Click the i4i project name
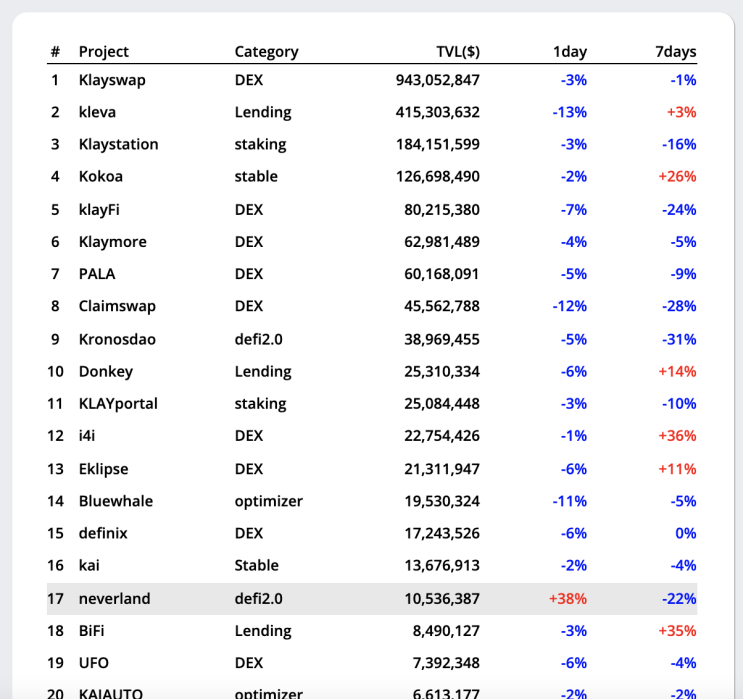The width and height of the screenshot is (743, 699). point(87,436)
